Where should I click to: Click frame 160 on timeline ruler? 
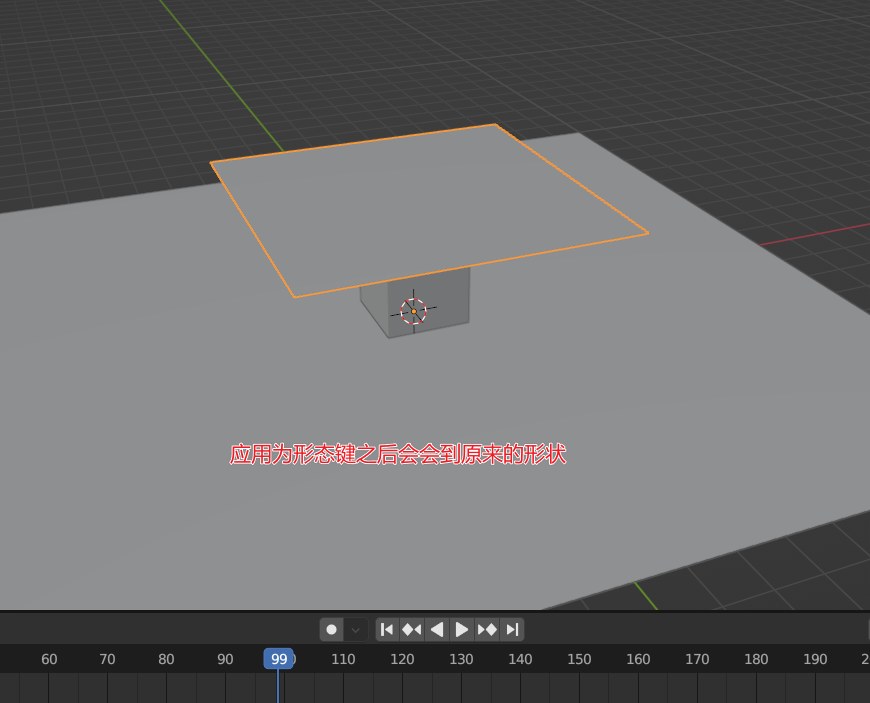[638, 659]
